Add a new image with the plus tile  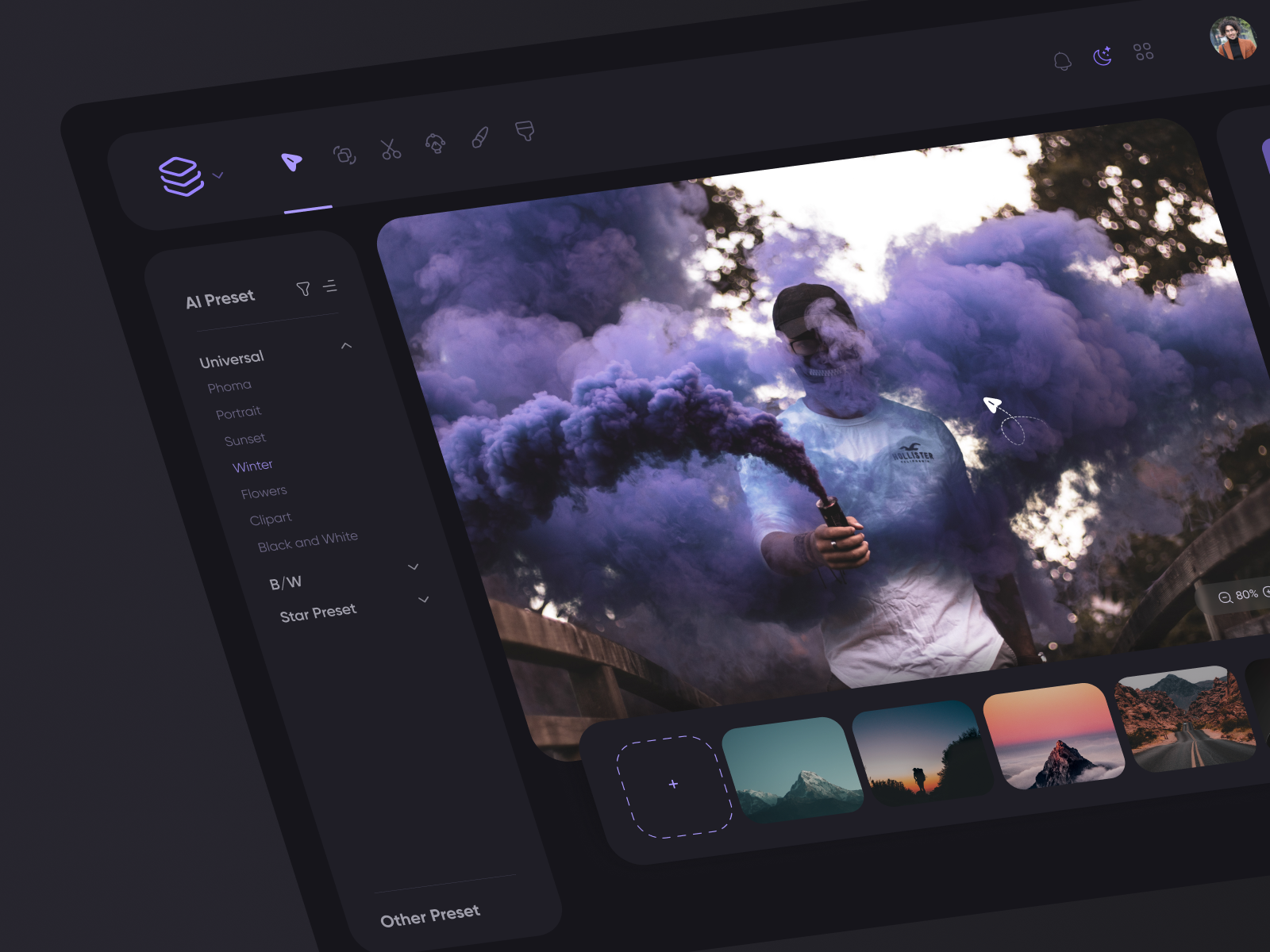click(673, 784)
